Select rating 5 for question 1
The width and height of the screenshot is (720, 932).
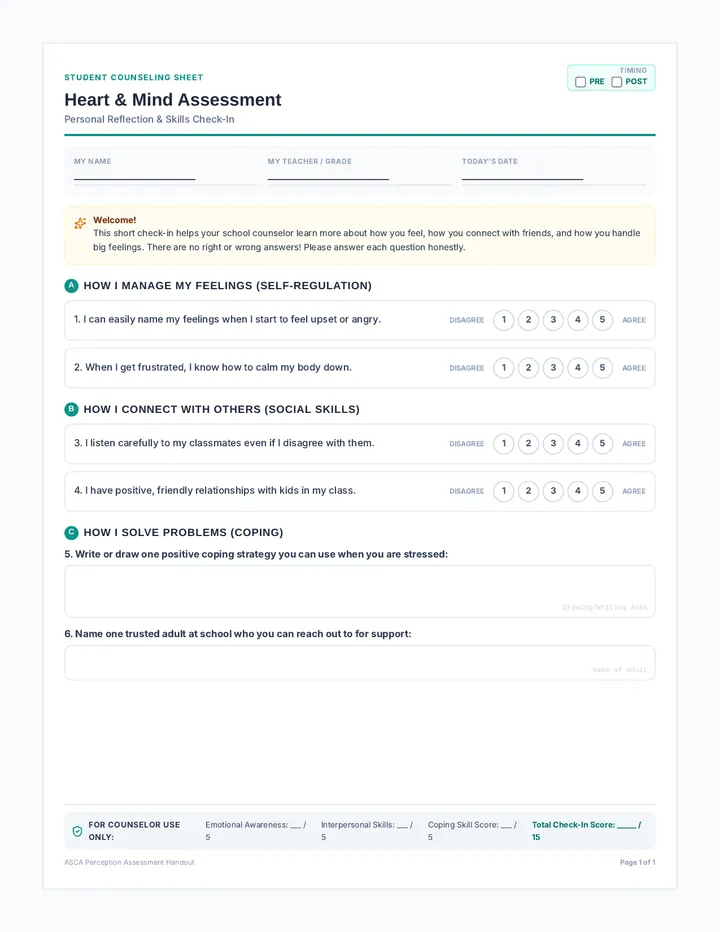point(602,320)
